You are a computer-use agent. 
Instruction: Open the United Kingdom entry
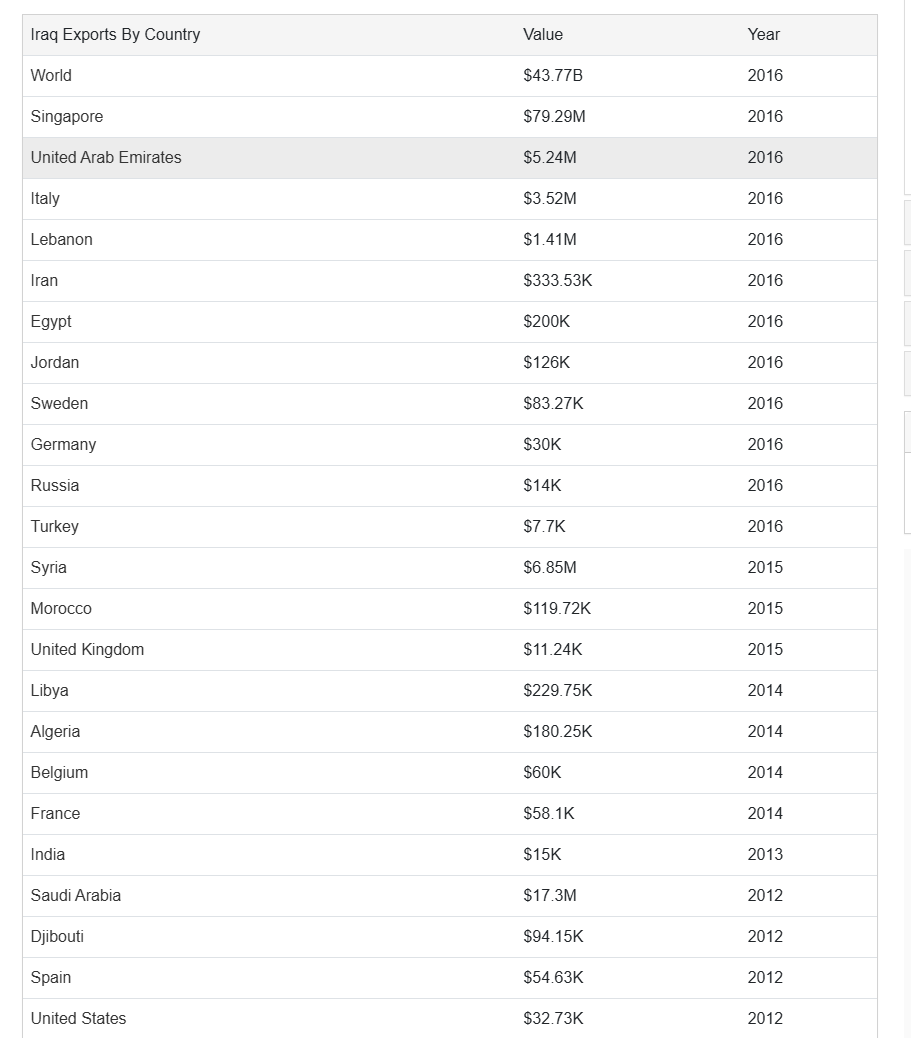tap(87, 650)
